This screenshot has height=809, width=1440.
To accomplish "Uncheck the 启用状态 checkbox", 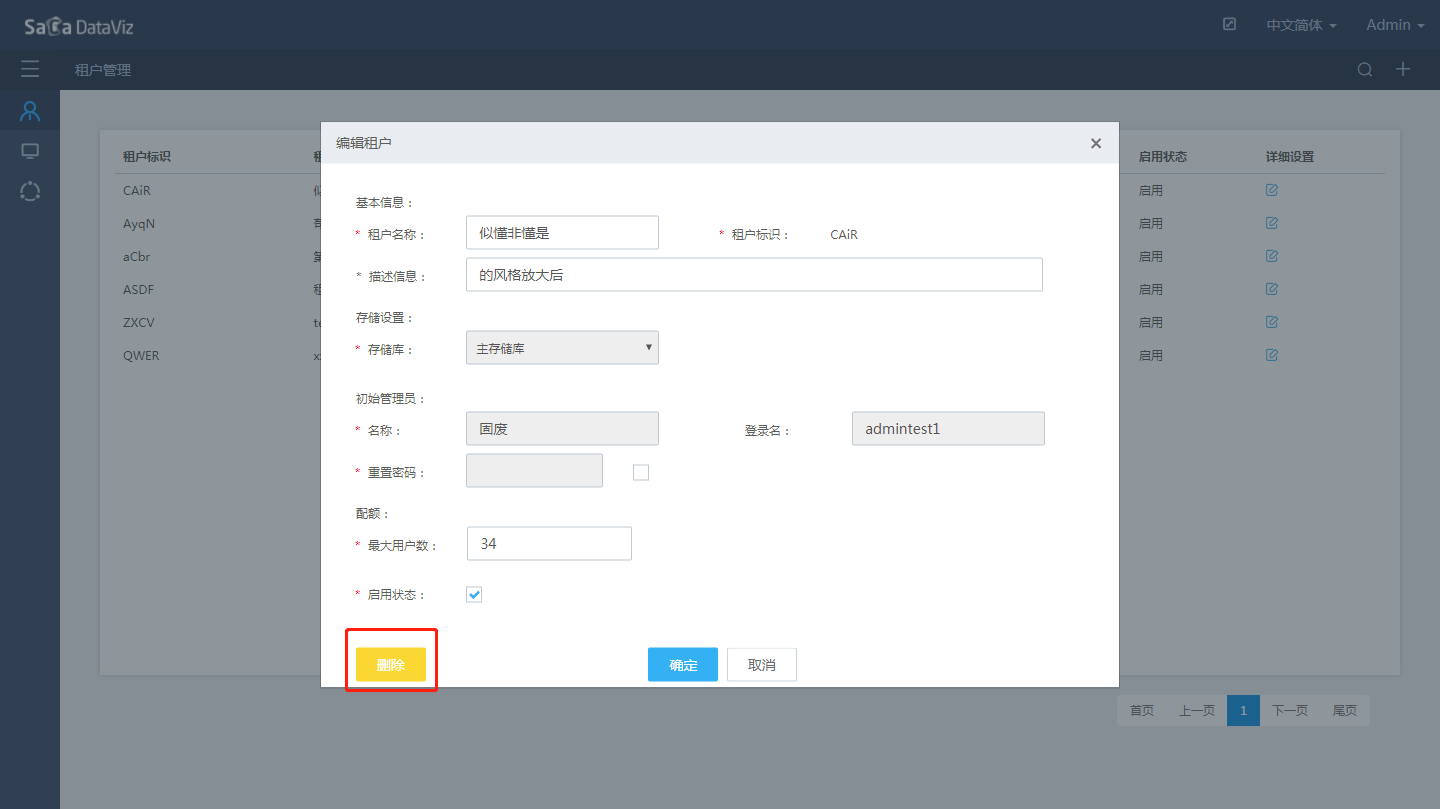I will [474, 595].
